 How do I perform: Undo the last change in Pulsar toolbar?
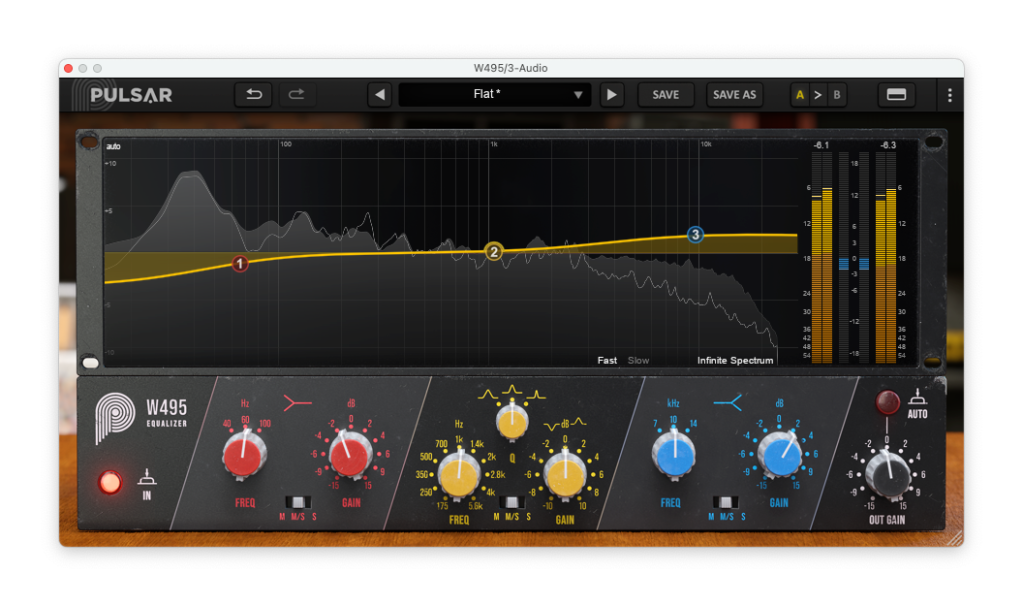[x=254, y=95]
